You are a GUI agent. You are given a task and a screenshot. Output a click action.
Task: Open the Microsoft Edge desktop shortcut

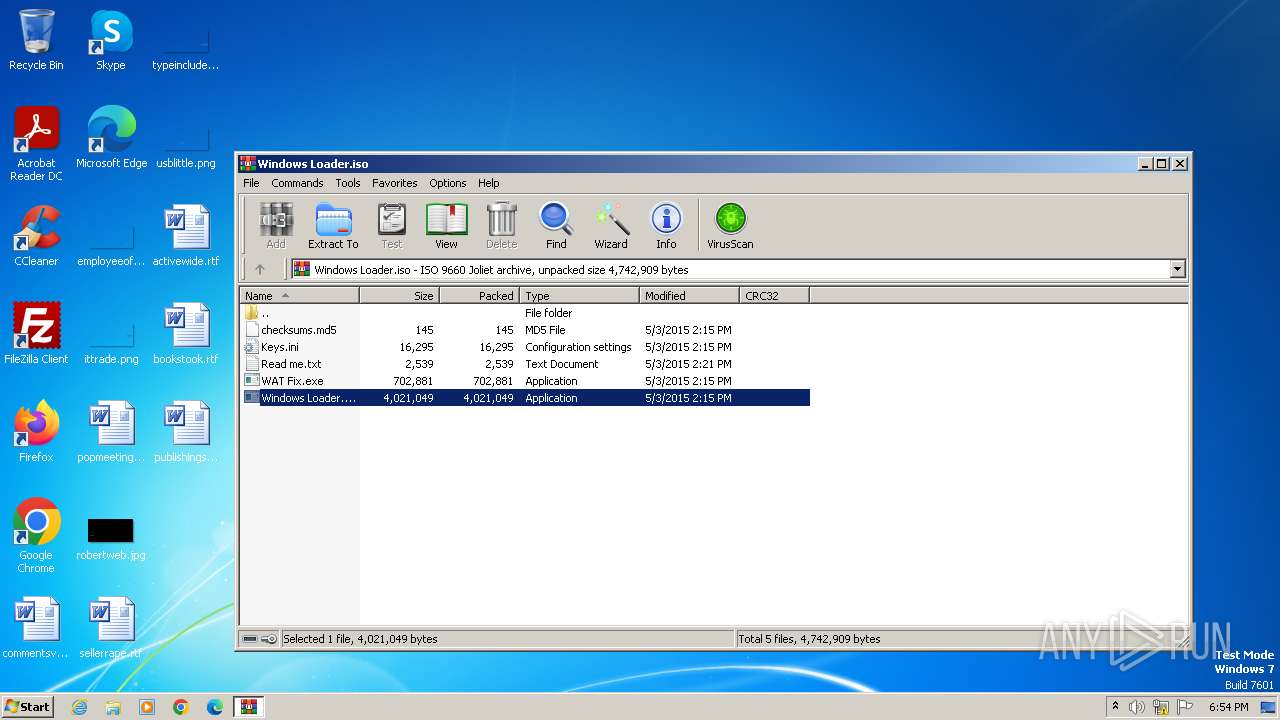point(111,138)
